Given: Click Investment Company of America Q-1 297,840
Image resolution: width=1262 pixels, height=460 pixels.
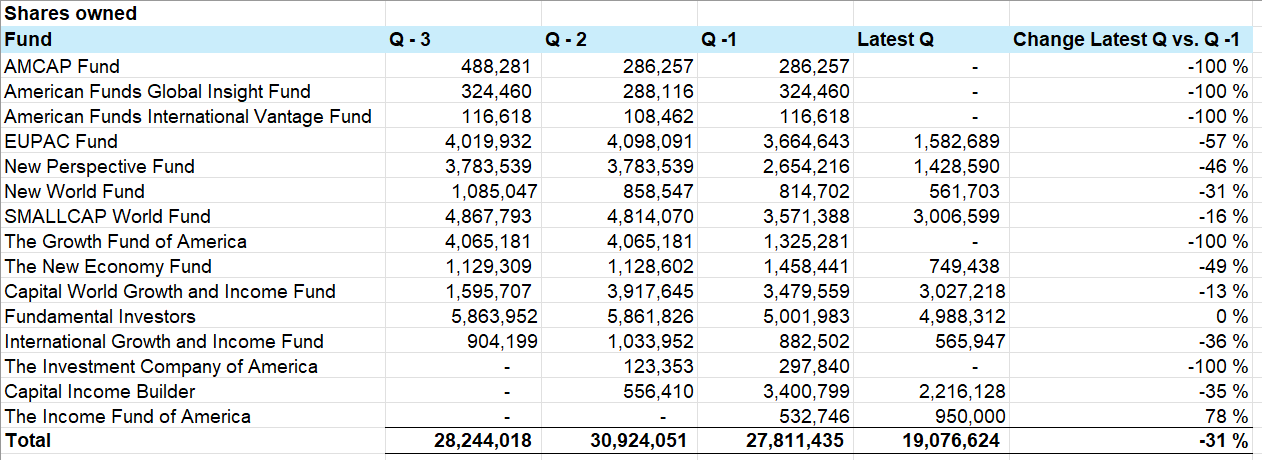Looking at the screenshot, I should pos(813,366).
